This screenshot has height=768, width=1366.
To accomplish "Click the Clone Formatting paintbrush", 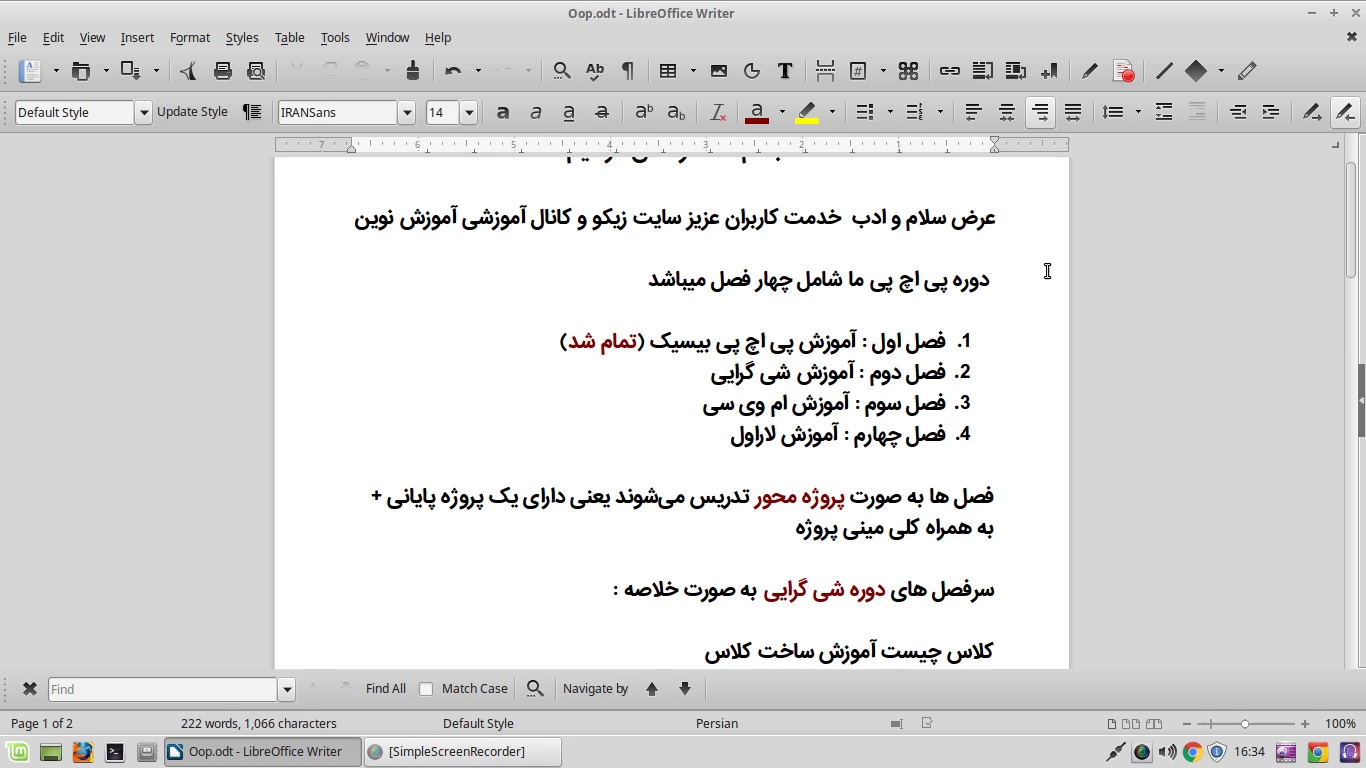I will (413, 71).
